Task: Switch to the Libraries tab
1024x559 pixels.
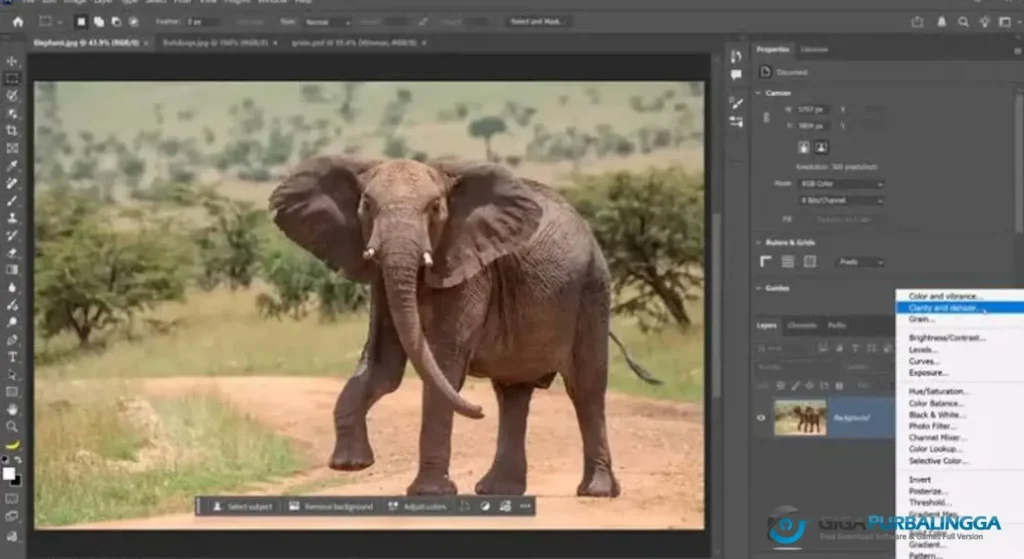Action: (814, 50)
